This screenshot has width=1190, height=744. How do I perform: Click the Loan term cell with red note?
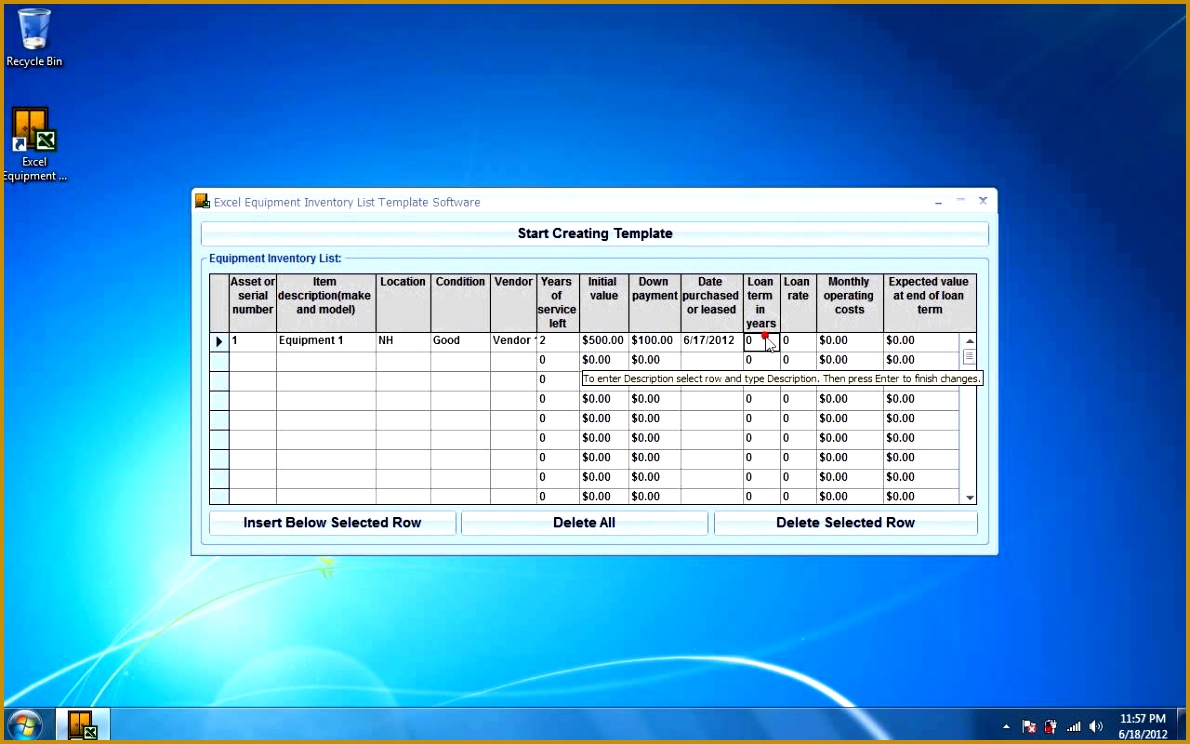(x=761, y=341)
